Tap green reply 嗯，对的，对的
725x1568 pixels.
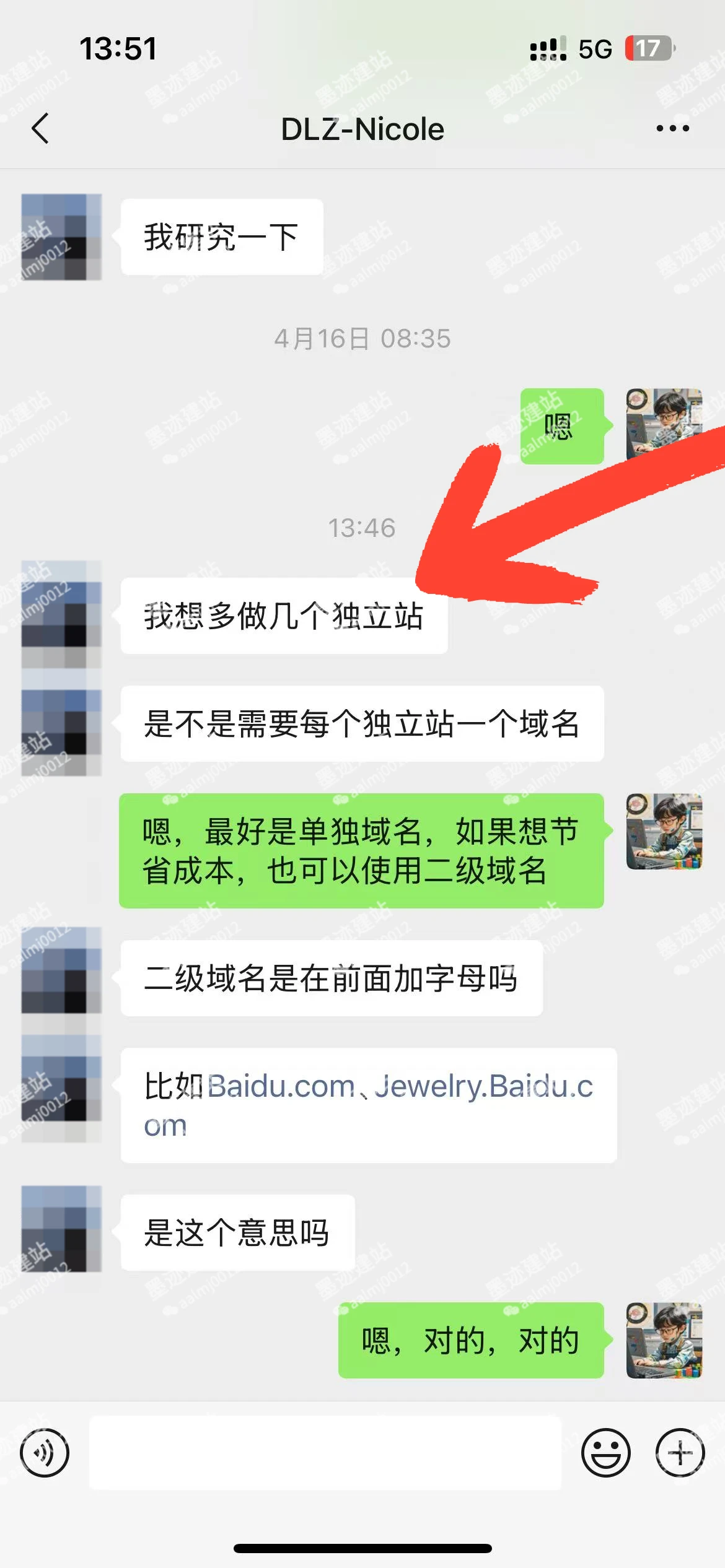pos(471,1340)
